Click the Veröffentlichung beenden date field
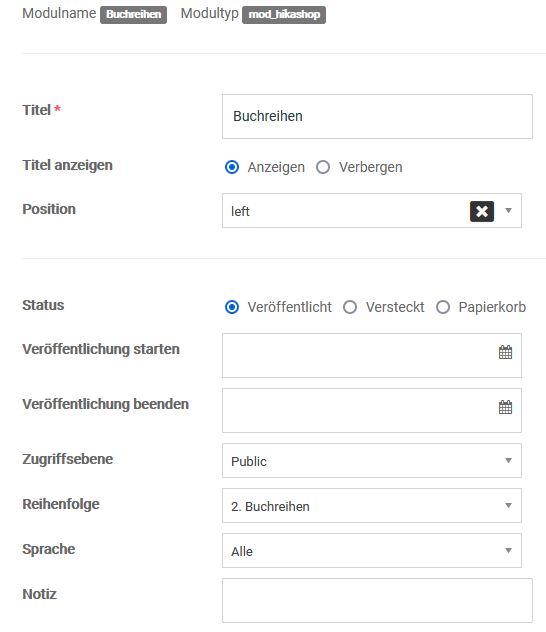Viewport: 546px width, 632px height. (372, 410)
